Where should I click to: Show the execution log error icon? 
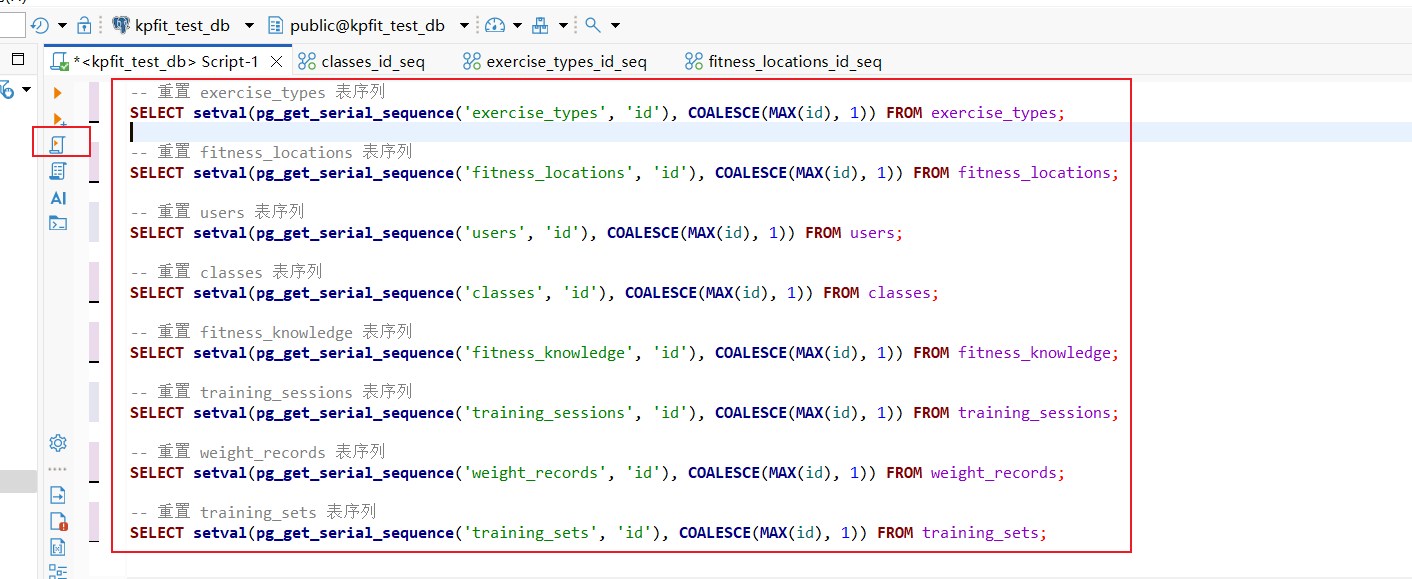[58, 521]
